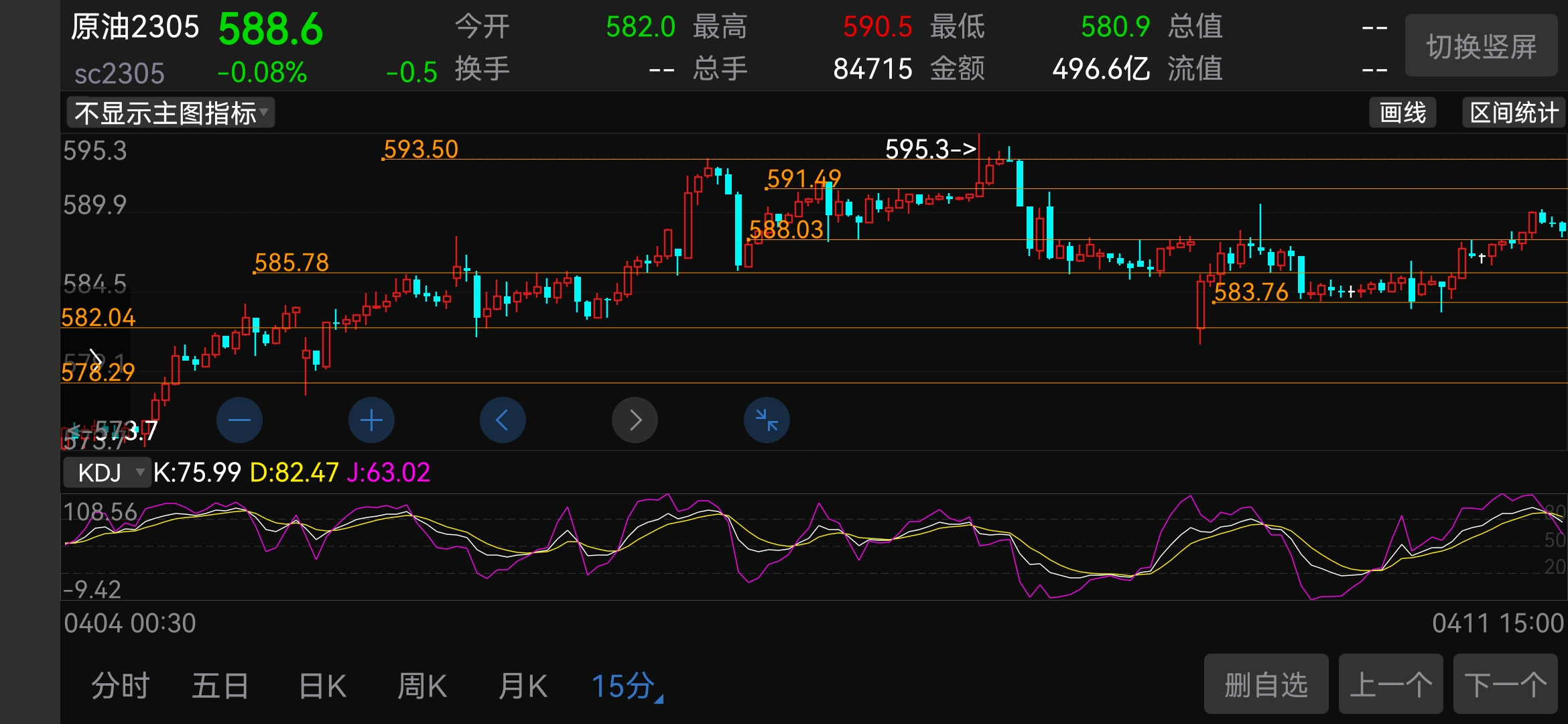The image size is (1568, 724).
Task: Switch to 五日 view
Action: pos(220,686)
